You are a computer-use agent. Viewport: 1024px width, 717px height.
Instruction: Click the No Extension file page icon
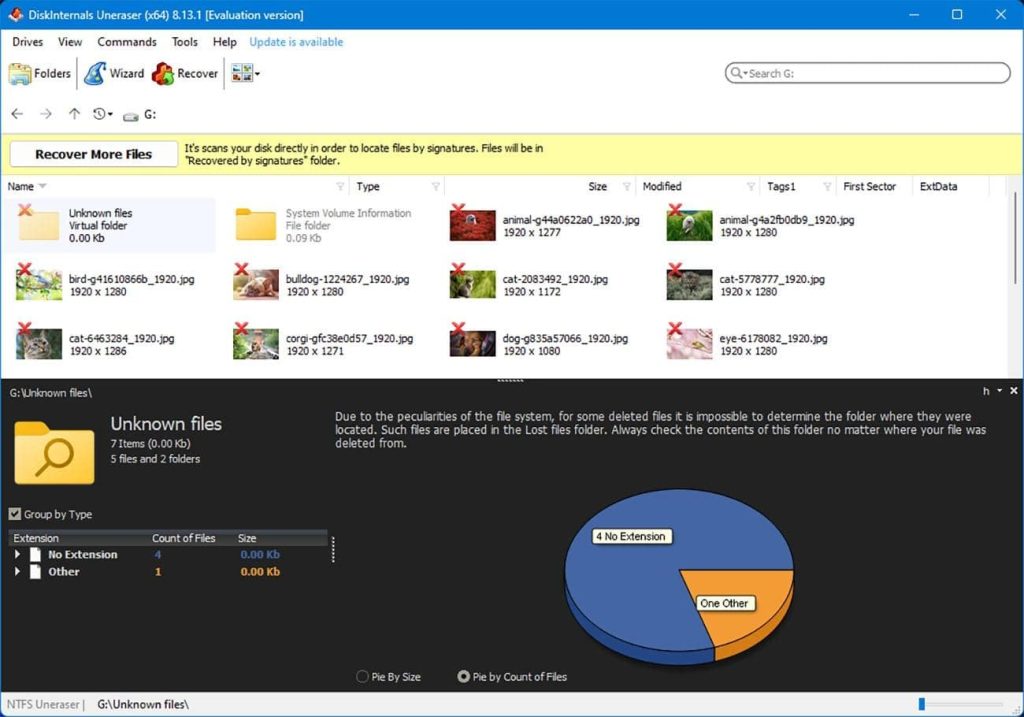tap(35, 554)
